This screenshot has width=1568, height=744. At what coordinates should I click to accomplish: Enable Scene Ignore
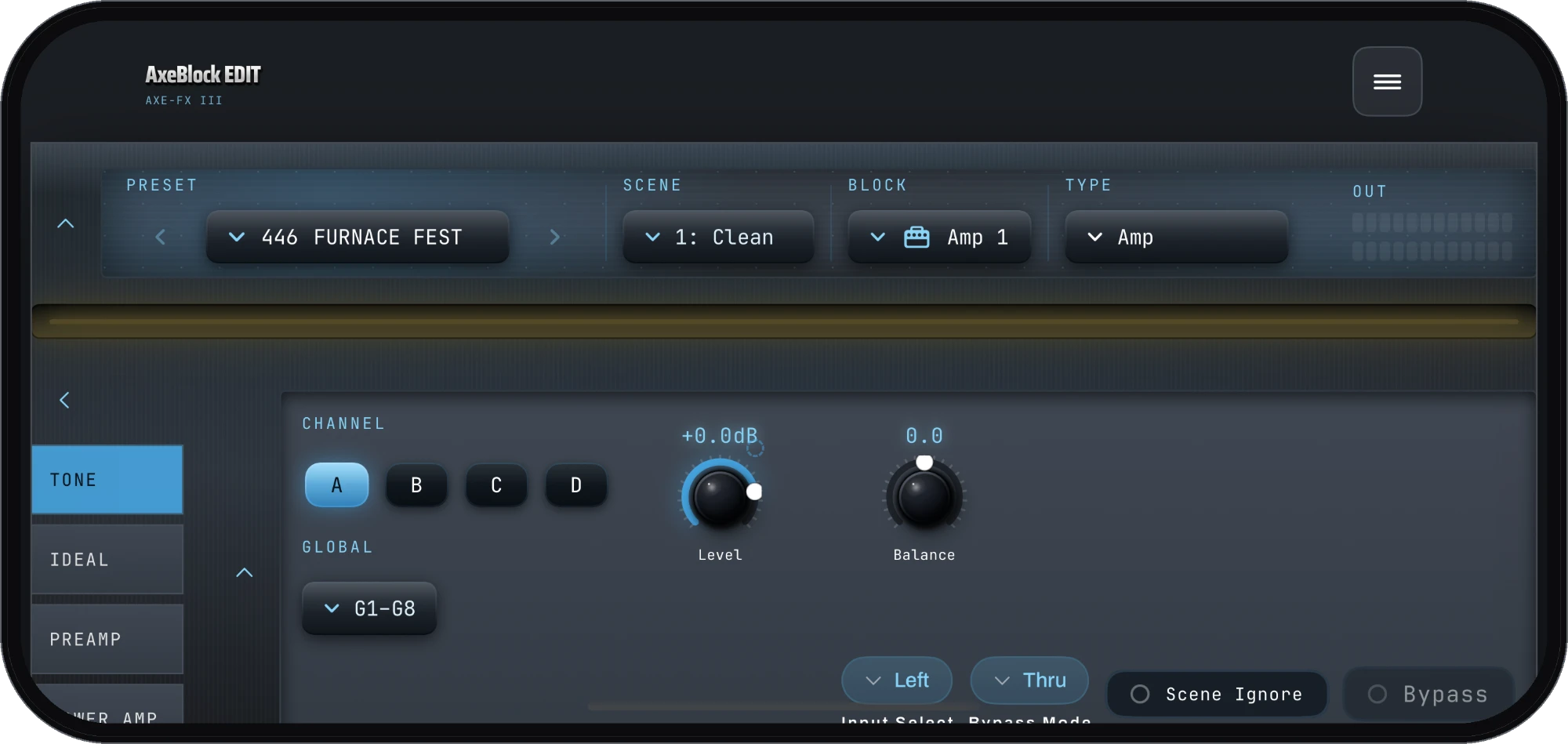tap(1217, 694)
